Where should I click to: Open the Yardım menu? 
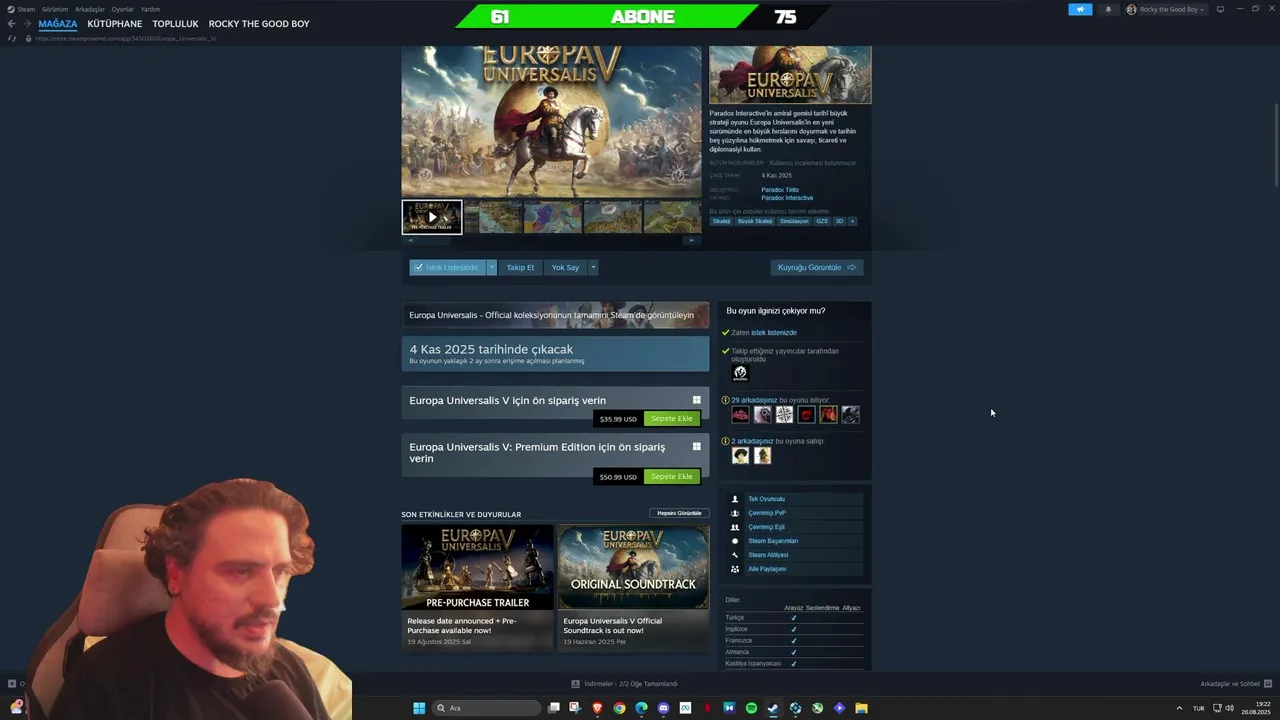[150, 9]
